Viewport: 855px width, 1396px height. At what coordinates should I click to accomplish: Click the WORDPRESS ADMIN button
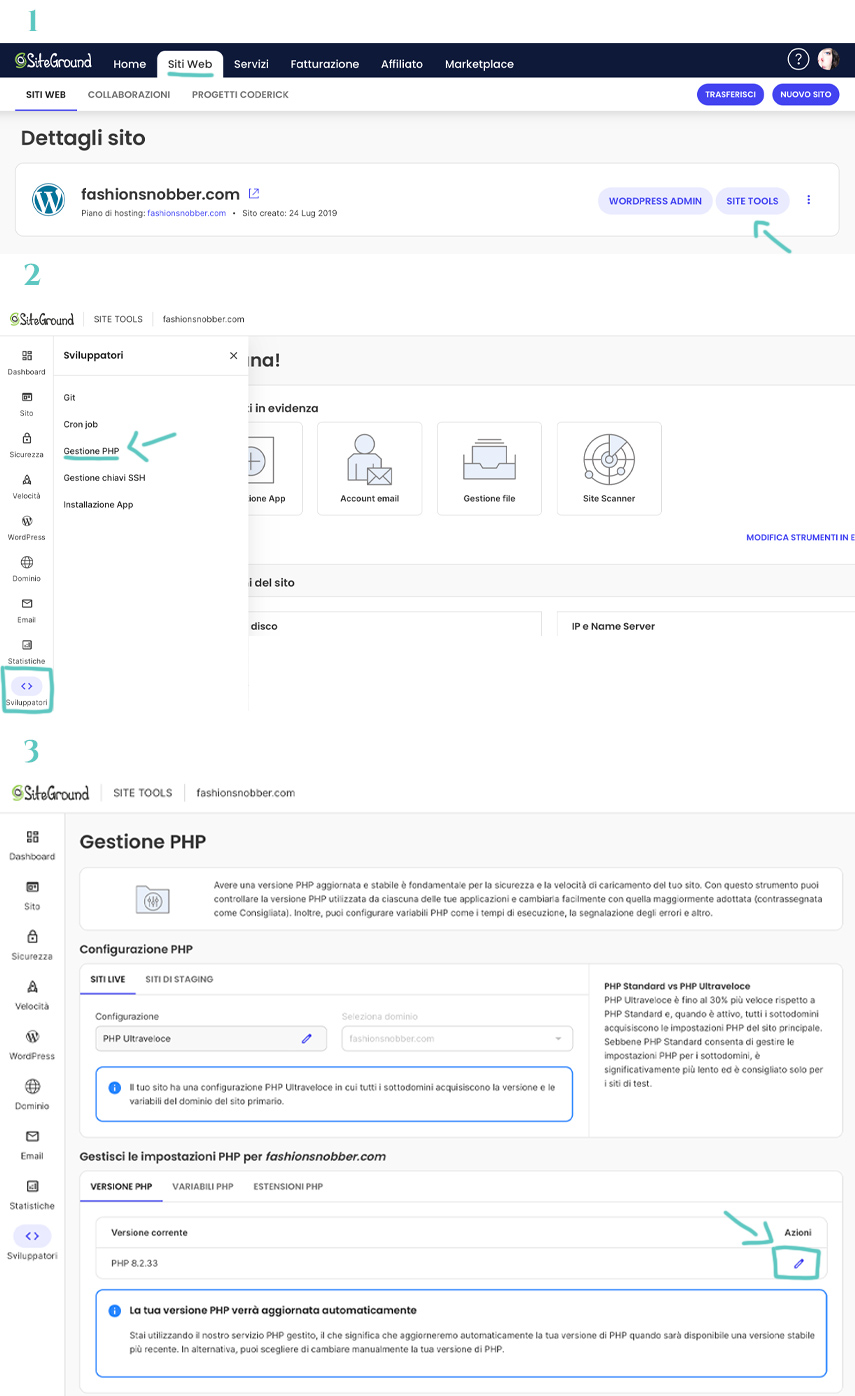(x=655, y=201)
